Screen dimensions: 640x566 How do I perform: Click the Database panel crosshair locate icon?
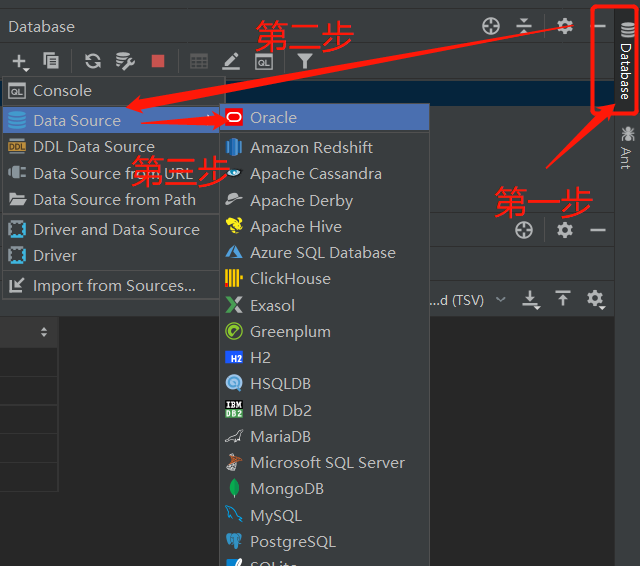coord(491,27)
